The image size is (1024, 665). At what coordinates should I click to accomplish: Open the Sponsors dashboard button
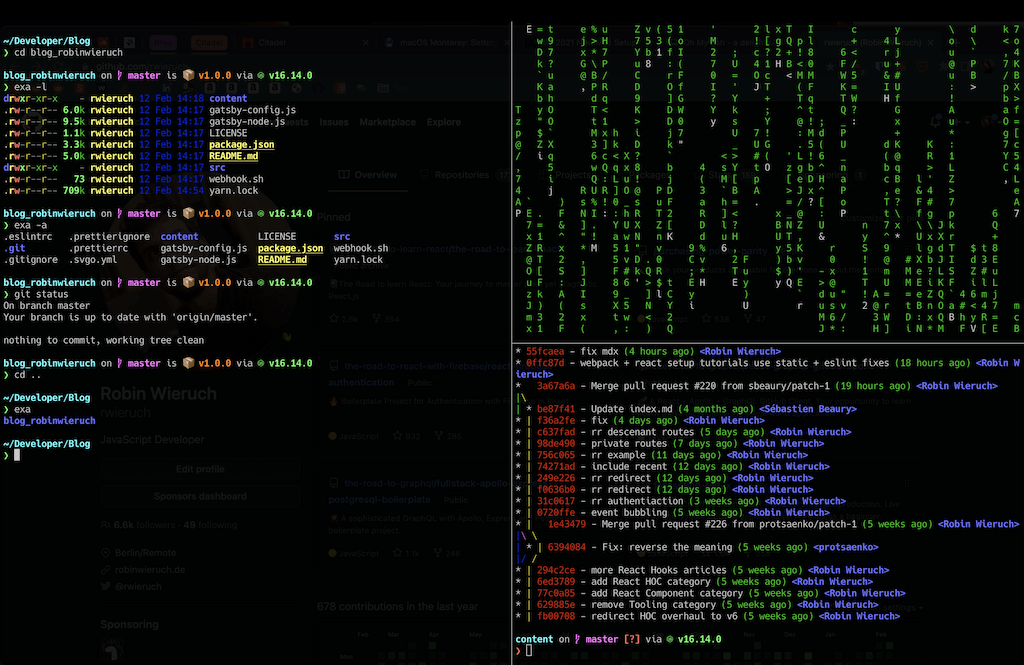coord(200,496)
